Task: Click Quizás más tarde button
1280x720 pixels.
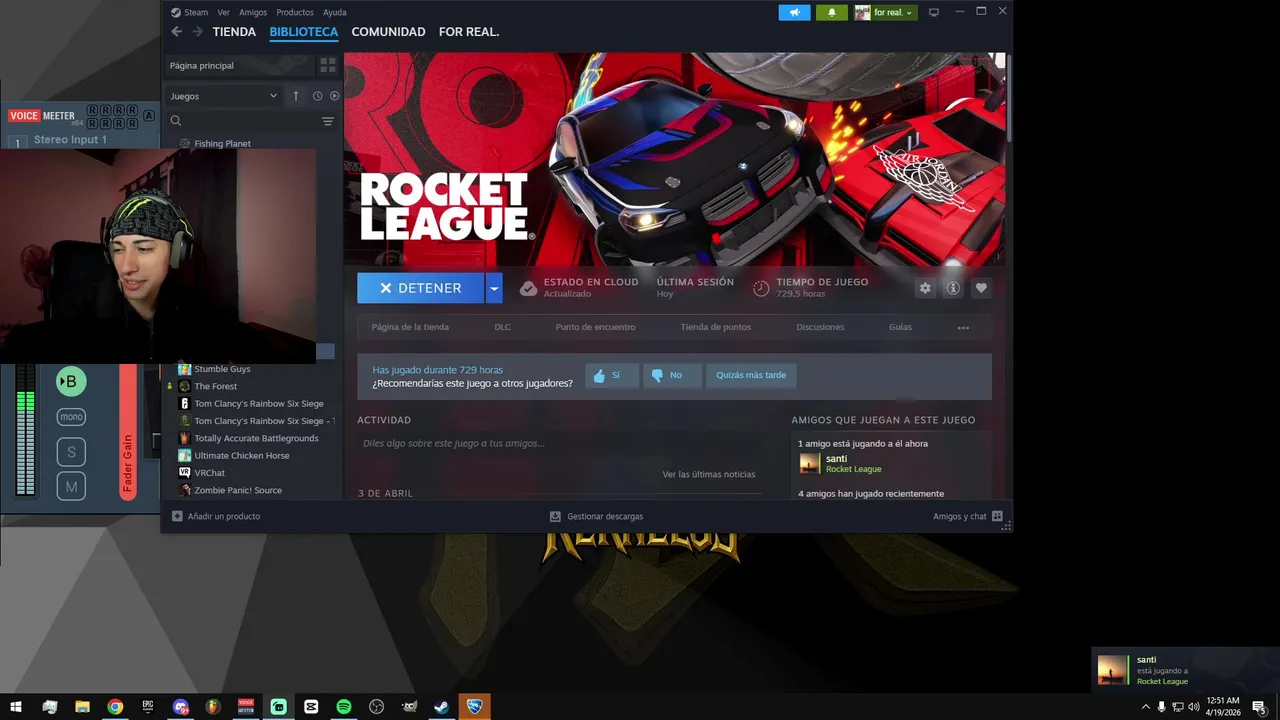Action: 751,375
